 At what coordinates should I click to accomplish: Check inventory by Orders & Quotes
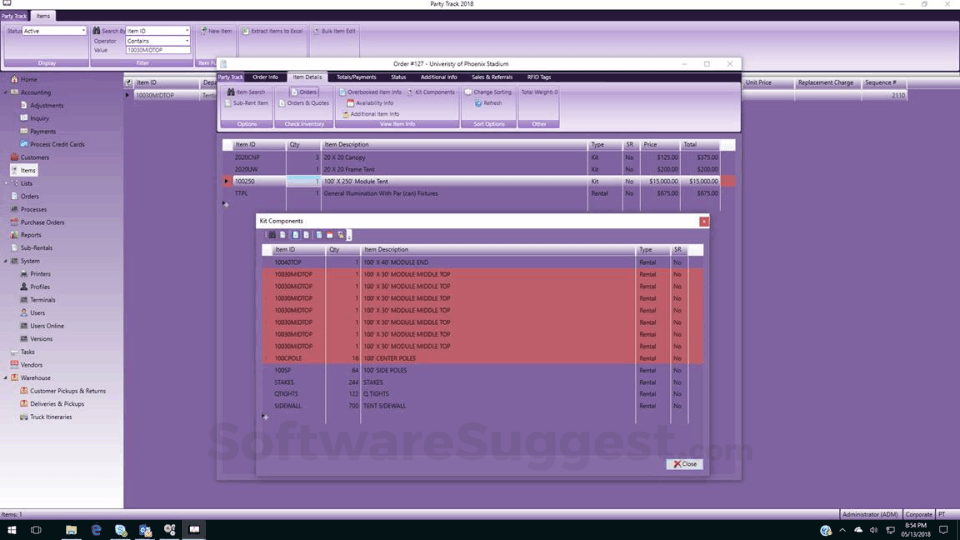(x=304, y=103)
